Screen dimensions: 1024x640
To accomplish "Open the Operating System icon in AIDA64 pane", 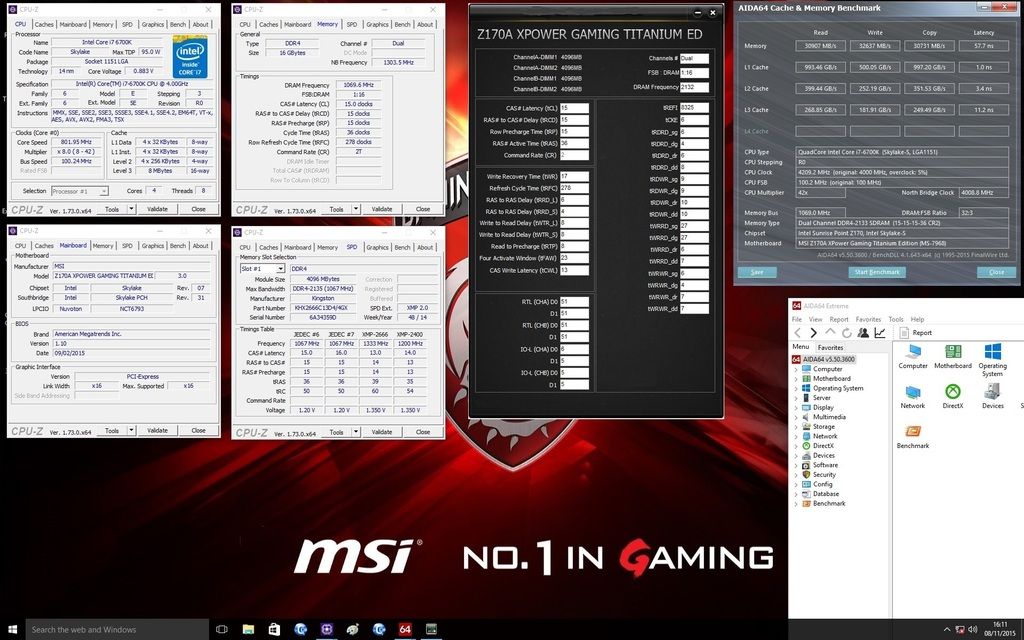I will pyautogui.click(x=992, y=360).
